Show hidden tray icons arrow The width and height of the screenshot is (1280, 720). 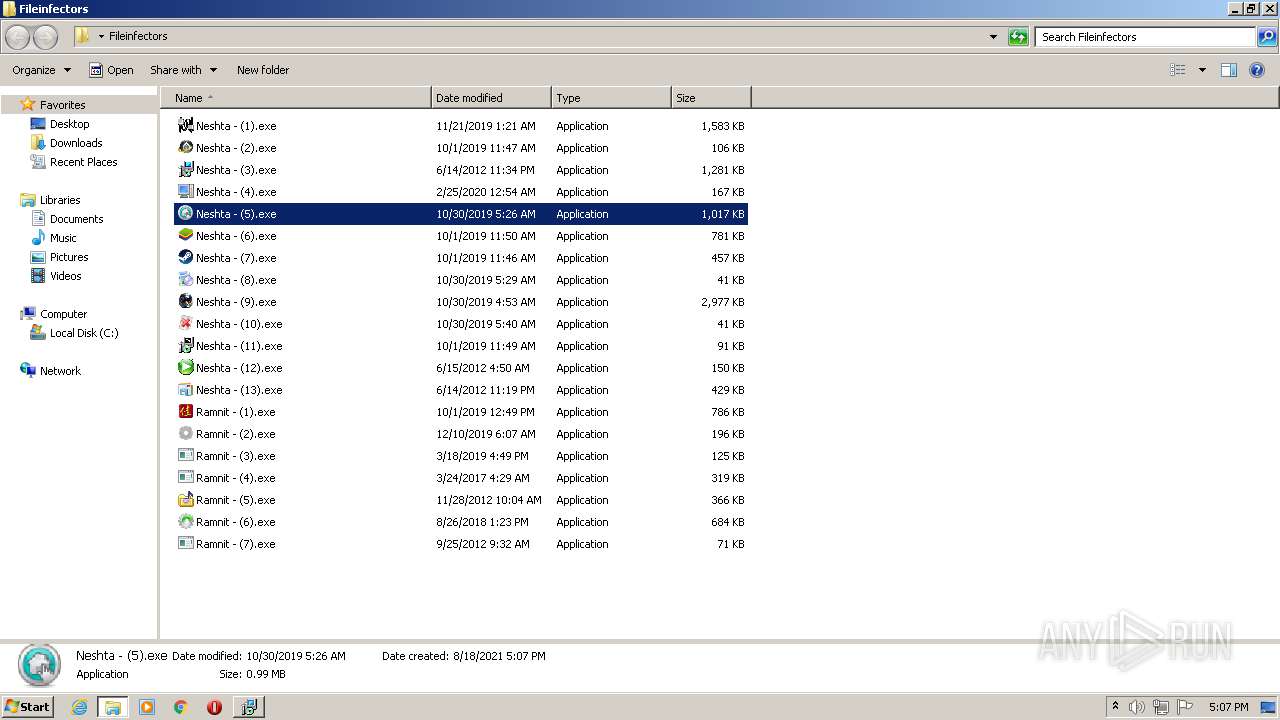(1115, 706)
